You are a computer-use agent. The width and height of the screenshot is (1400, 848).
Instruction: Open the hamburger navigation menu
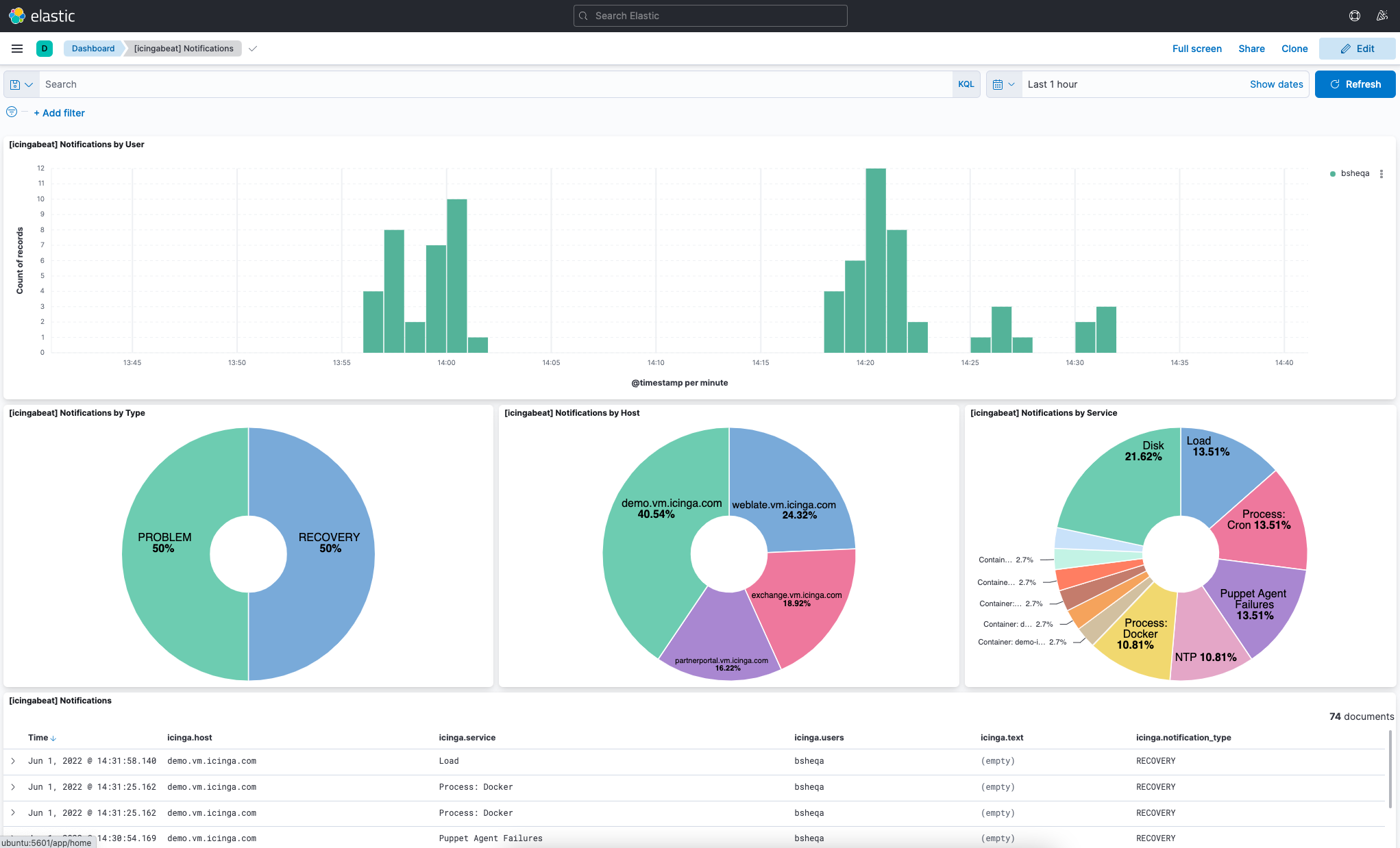[x=17, y=49]
